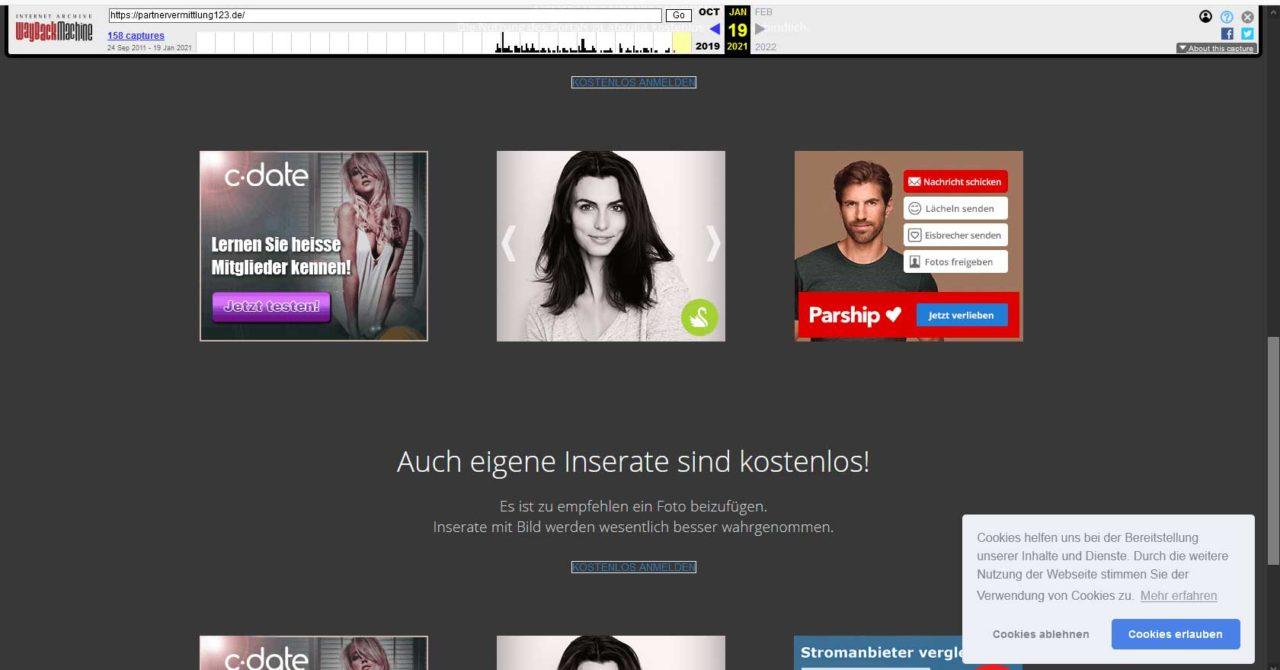This screenshot has width=1280, height=670.
Task: Click Lächeln senden in the Parship ad
Action: point(956,208)
